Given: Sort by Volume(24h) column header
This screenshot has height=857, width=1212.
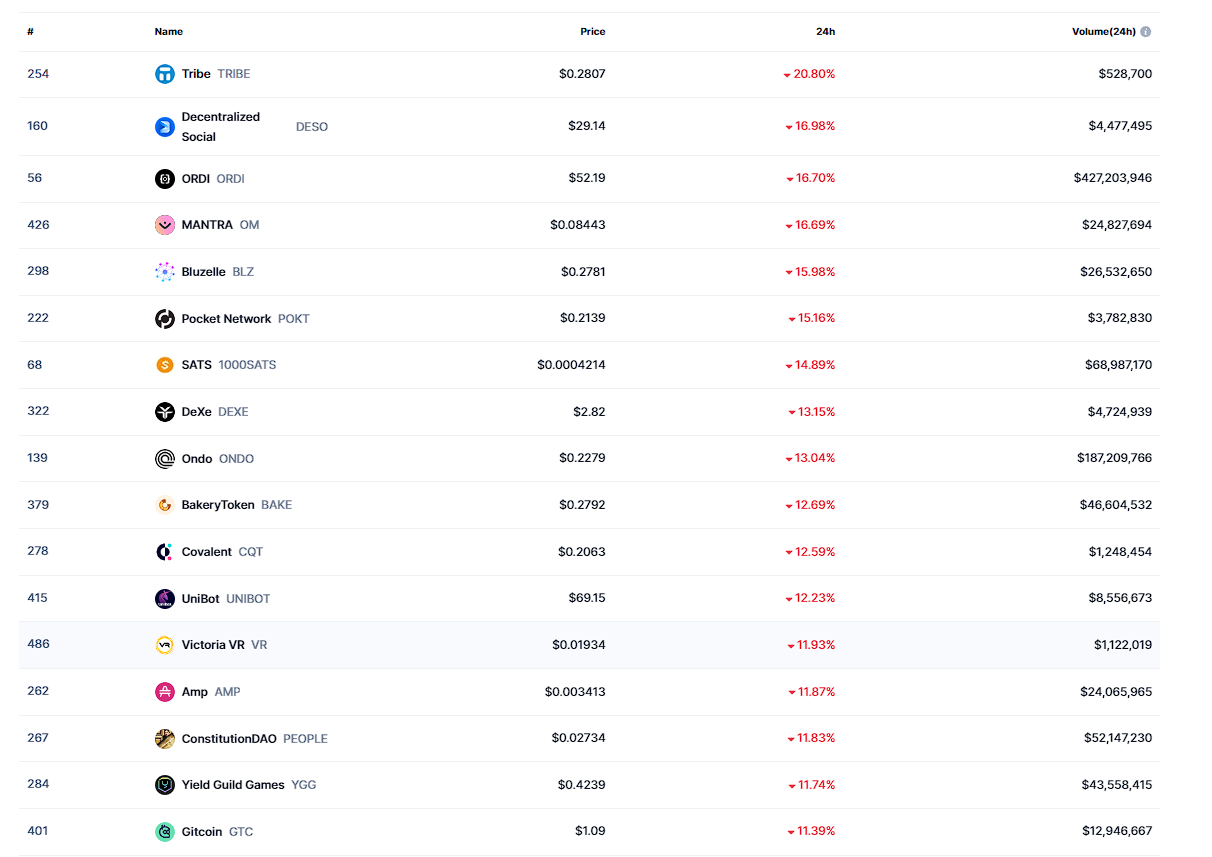Looking at the screenshot, I should (1103, 32).
